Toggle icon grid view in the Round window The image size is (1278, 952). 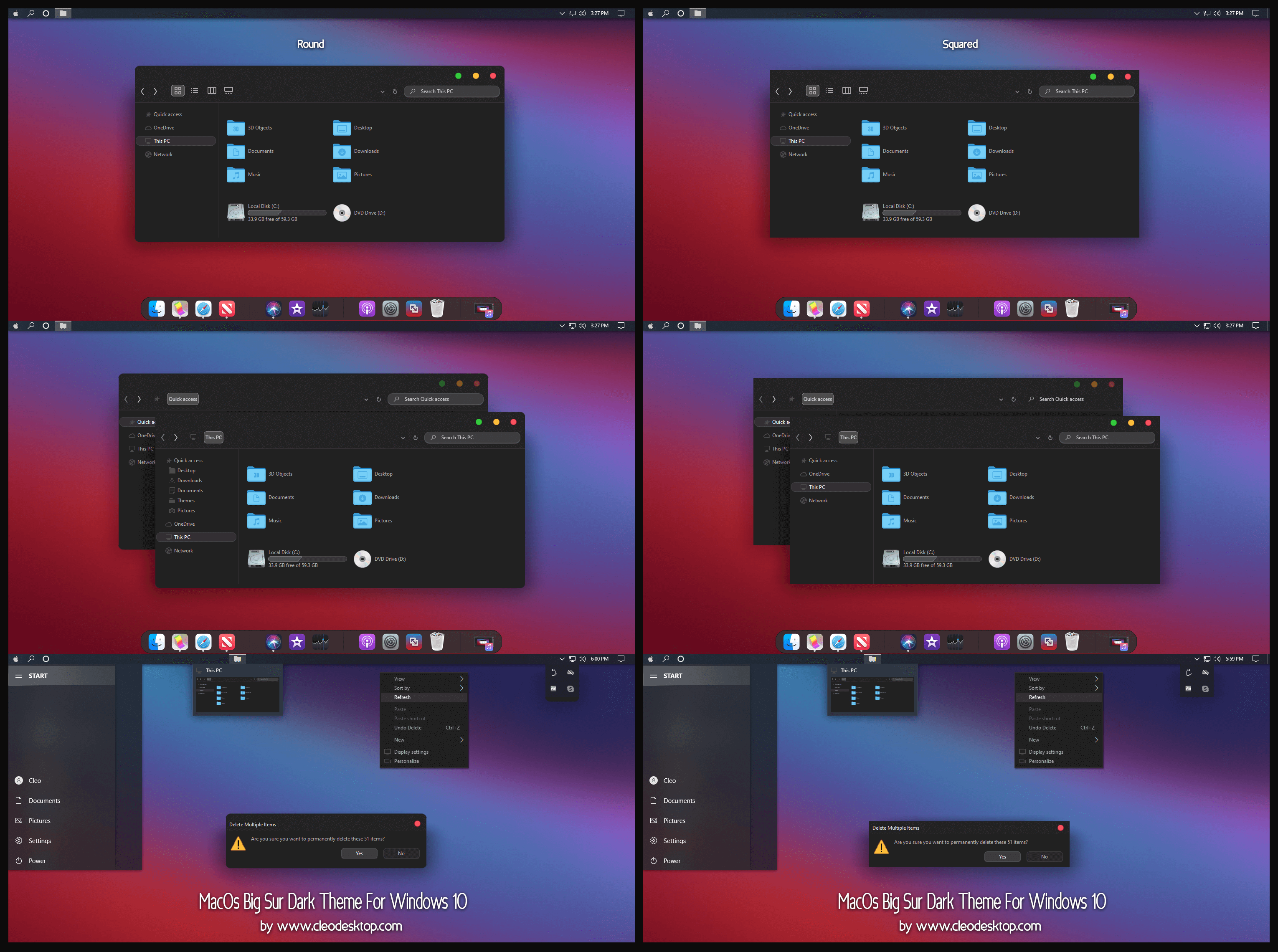tap(177, 91)
